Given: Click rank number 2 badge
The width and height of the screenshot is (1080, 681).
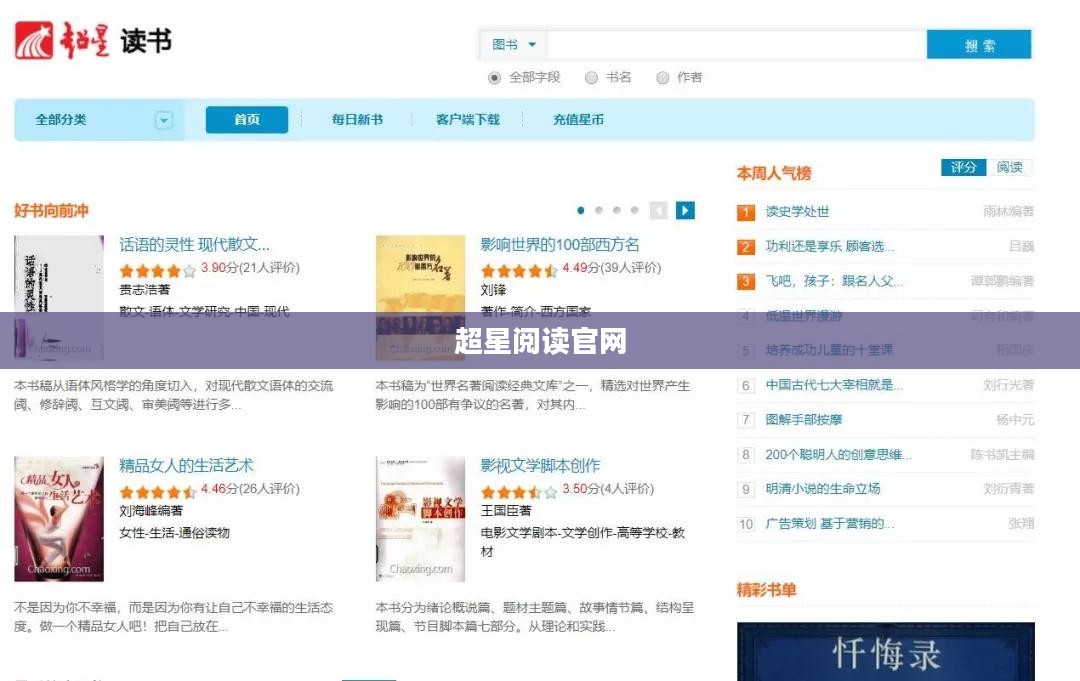Looking at the screenshot, I should click(746, 247).
